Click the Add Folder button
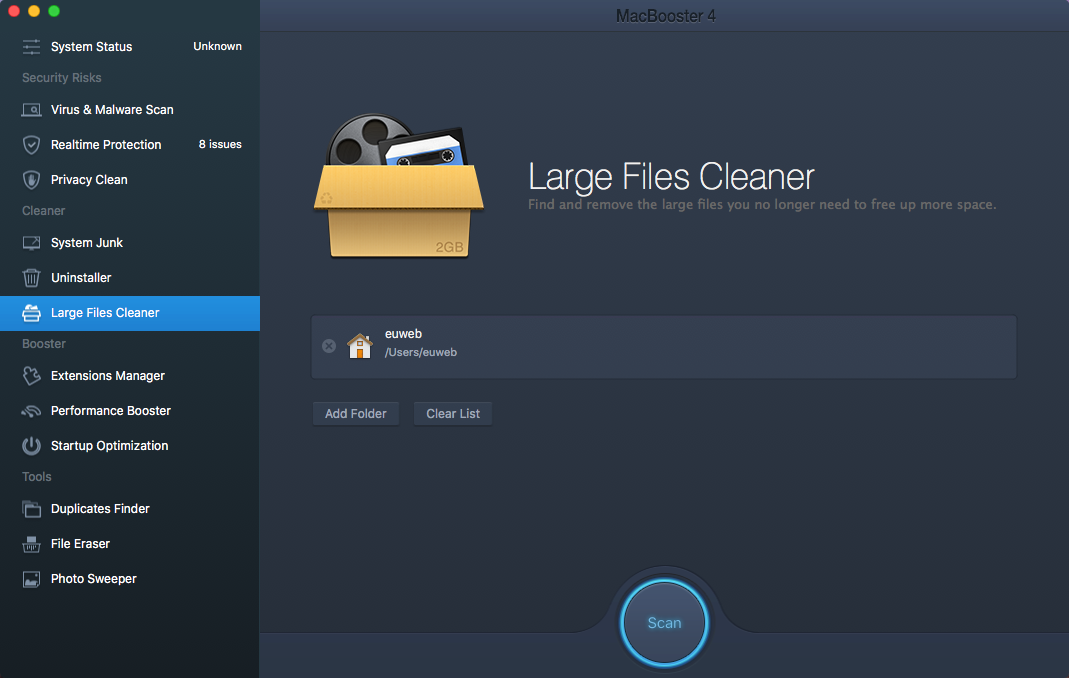The width and height of the screenshot is (1069, 678). pyautogui.click(x=355, y=414)
